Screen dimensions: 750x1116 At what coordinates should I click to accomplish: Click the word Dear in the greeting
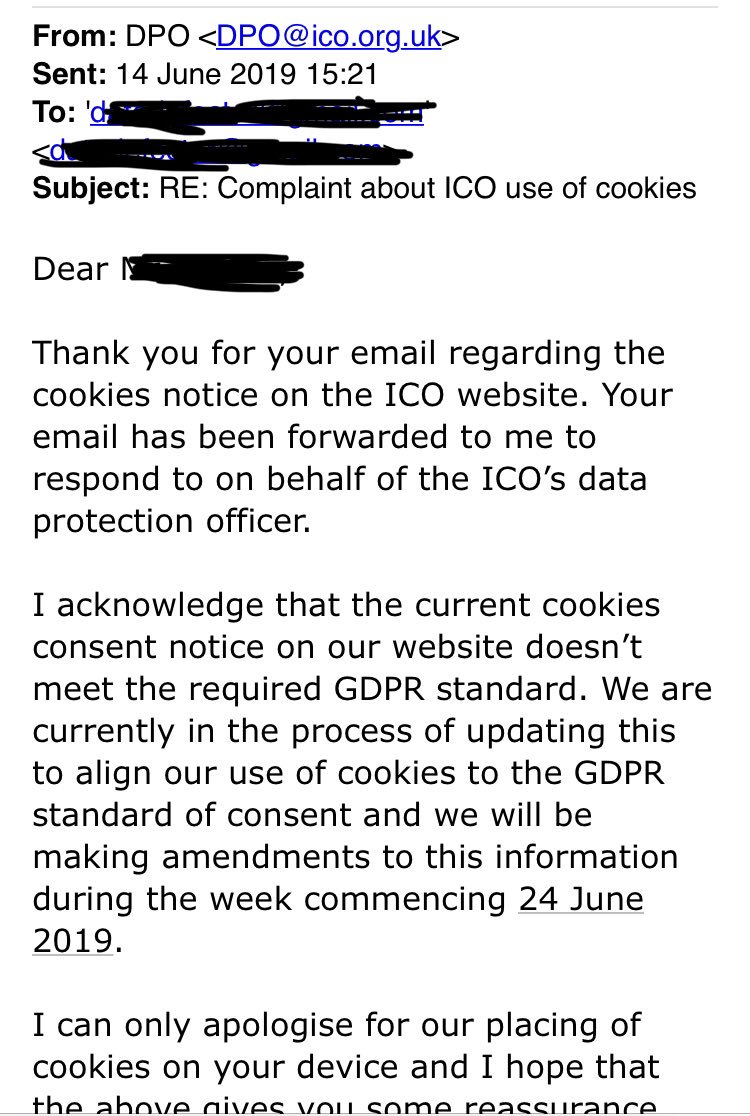70,269
